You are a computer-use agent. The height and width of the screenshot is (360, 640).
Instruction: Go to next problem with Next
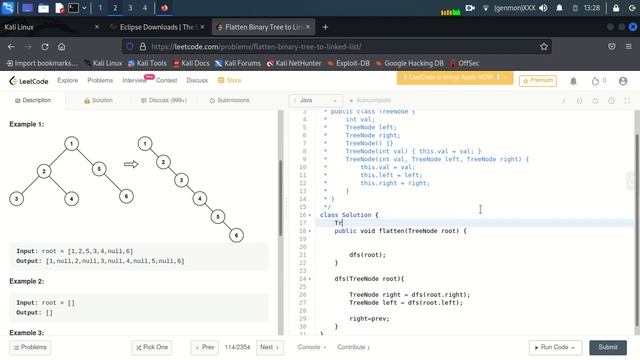coord(270,347)
